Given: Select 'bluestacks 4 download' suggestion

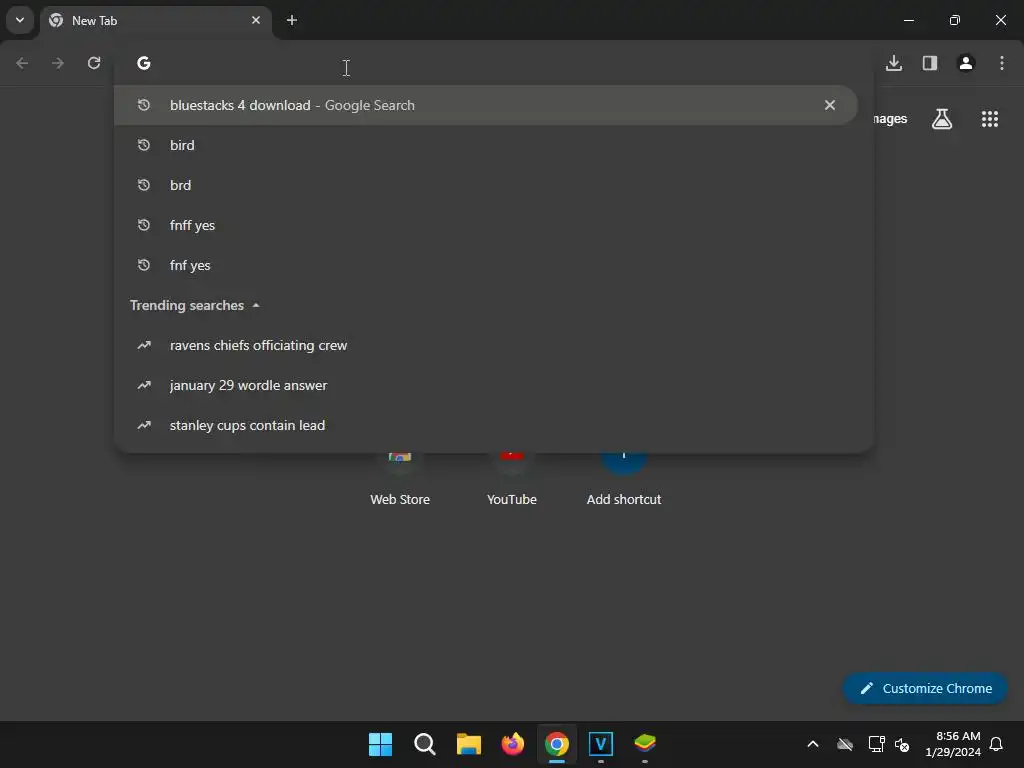Looking at the screenshot, I should pyautogui.click(x=485, y=105).
